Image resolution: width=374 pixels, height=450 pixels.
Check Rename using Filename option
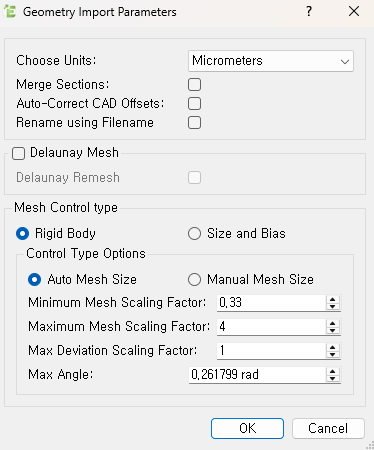click(x=194, y=123)
